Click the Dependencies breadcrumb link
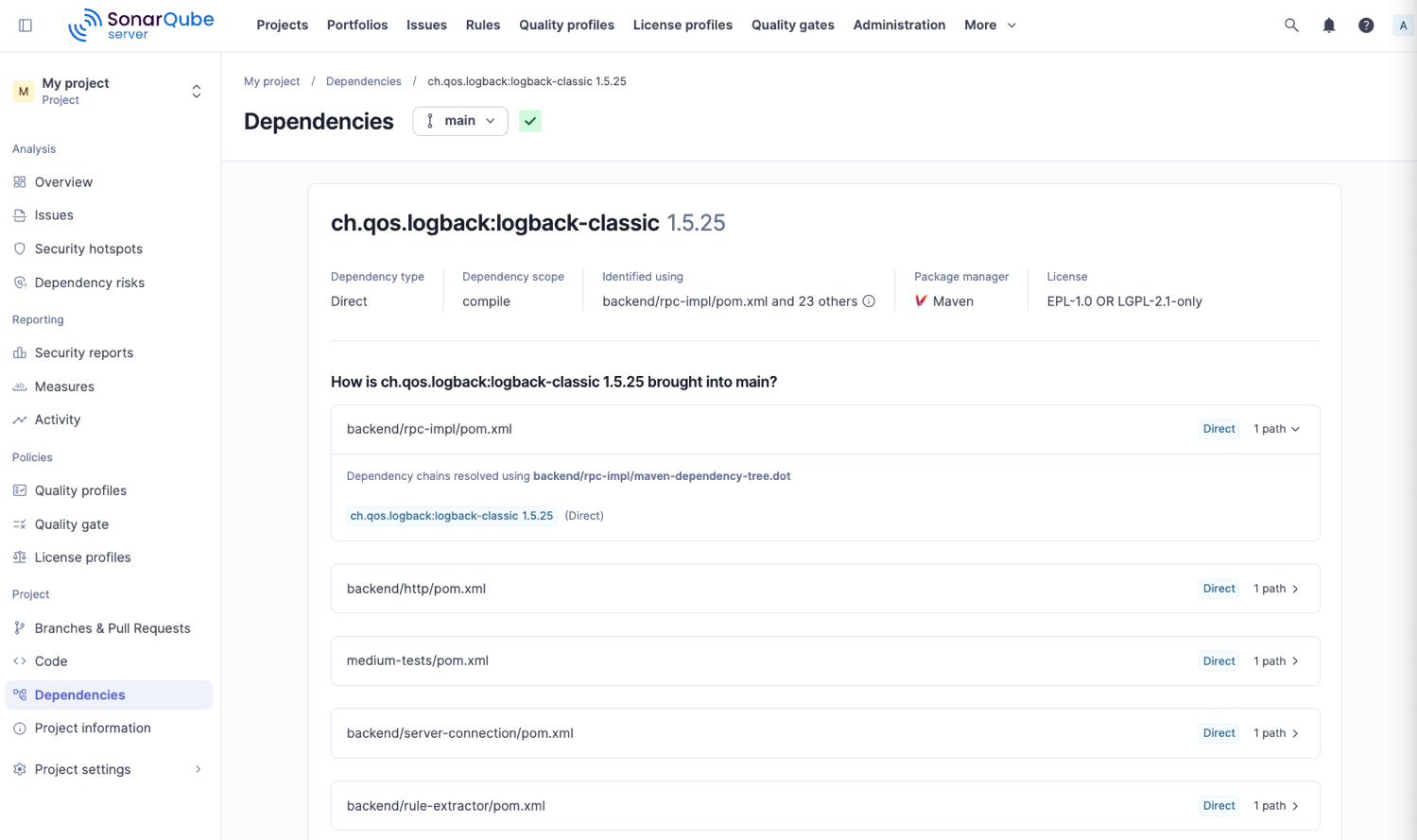The height and width of the screenshot is (840, 1417). [x=363, y=81]
